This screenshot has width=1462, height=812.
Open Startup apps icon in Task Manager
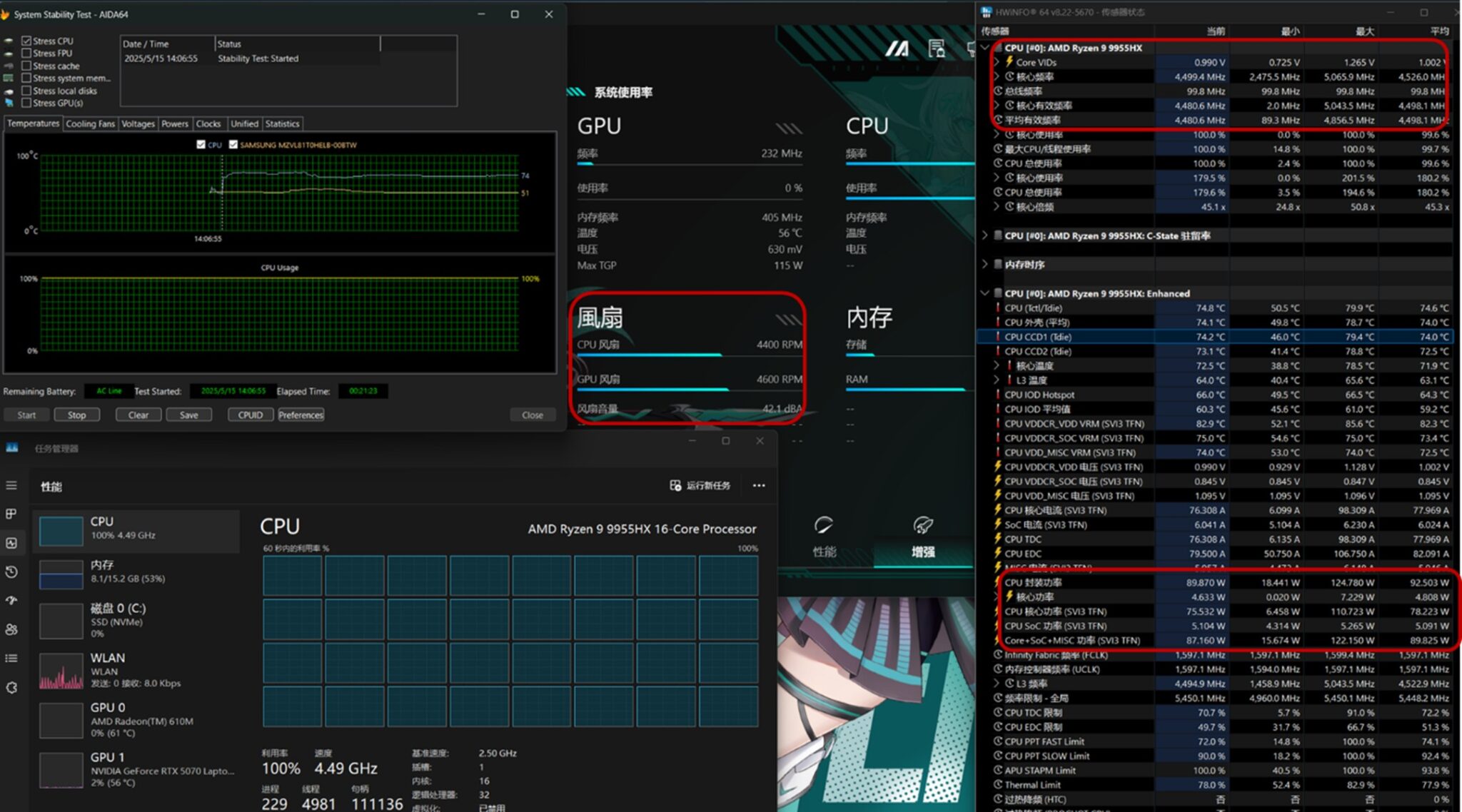point(11,600)
